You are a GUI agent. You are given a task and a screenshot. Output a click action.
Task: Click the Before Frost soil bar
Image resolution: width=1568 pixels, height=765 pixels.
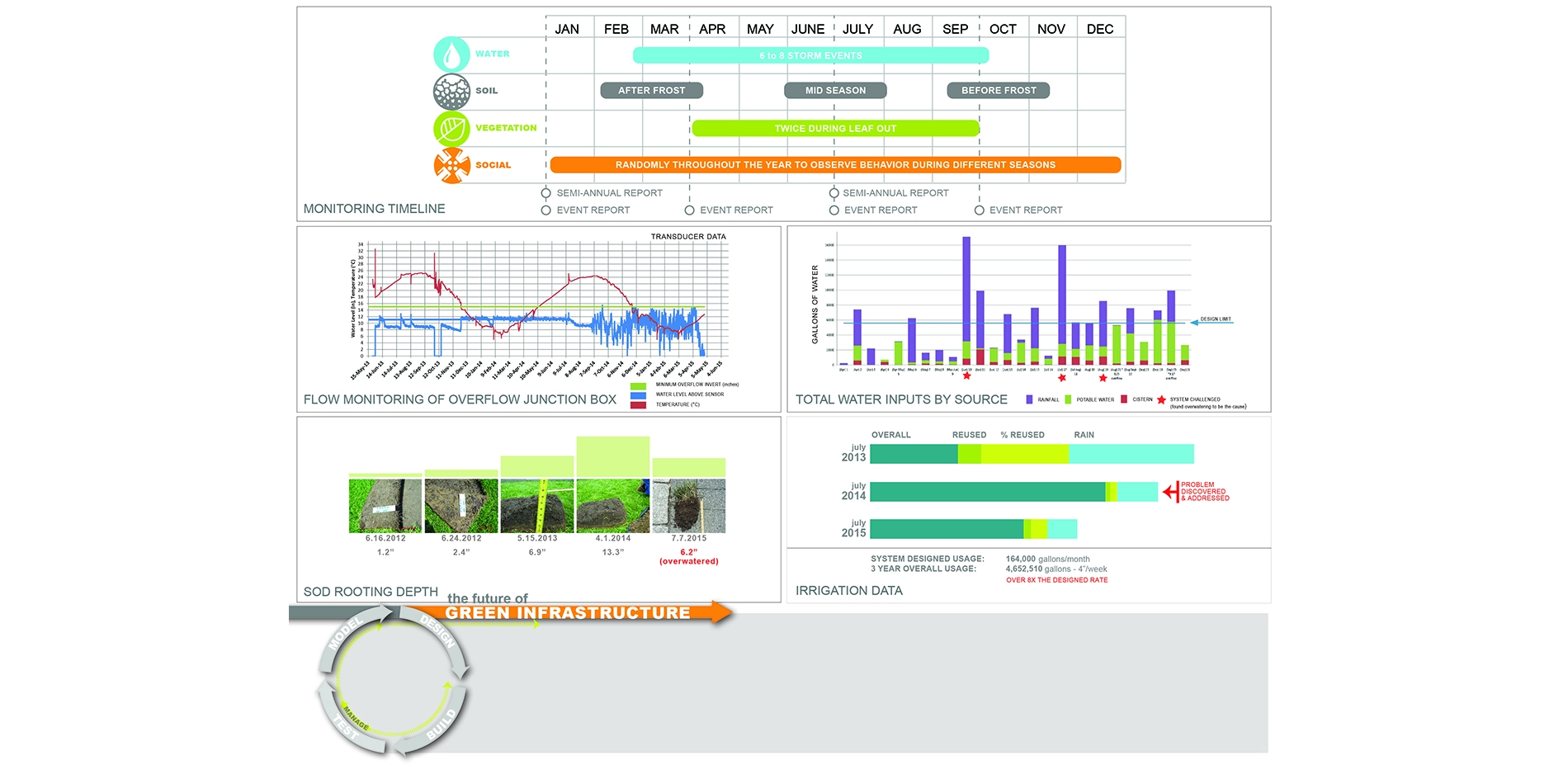998,91
